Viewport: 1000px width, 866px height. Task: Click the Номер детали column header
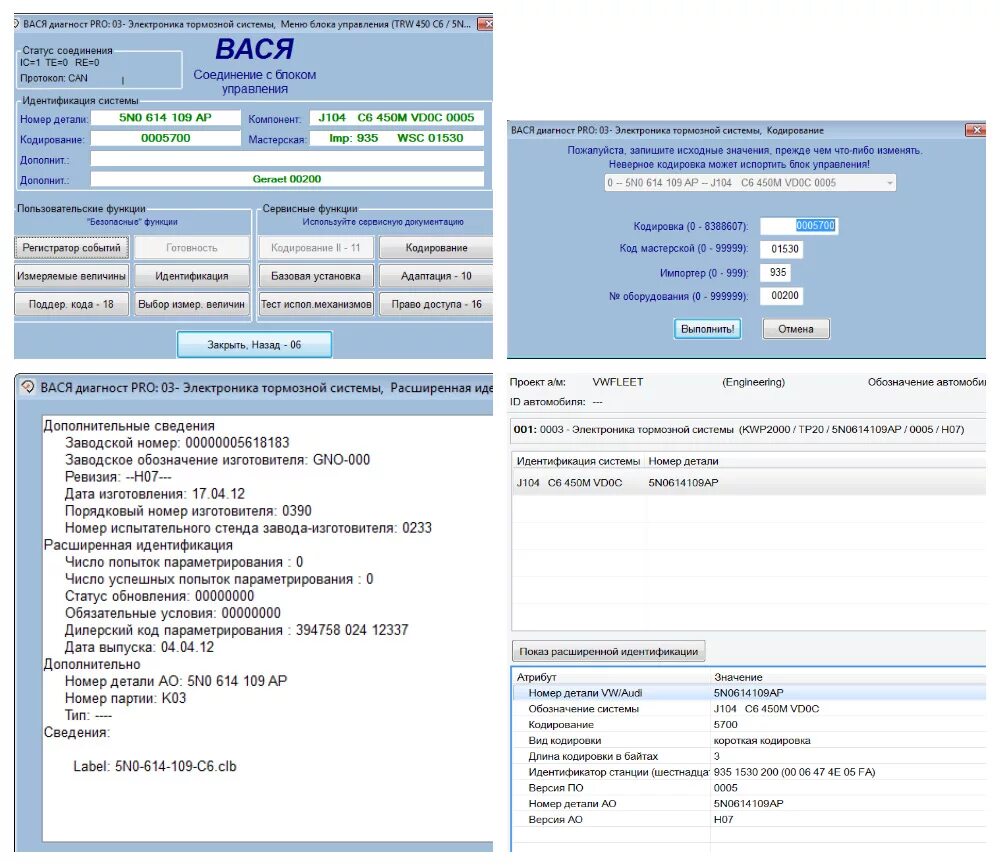point(815,461)
